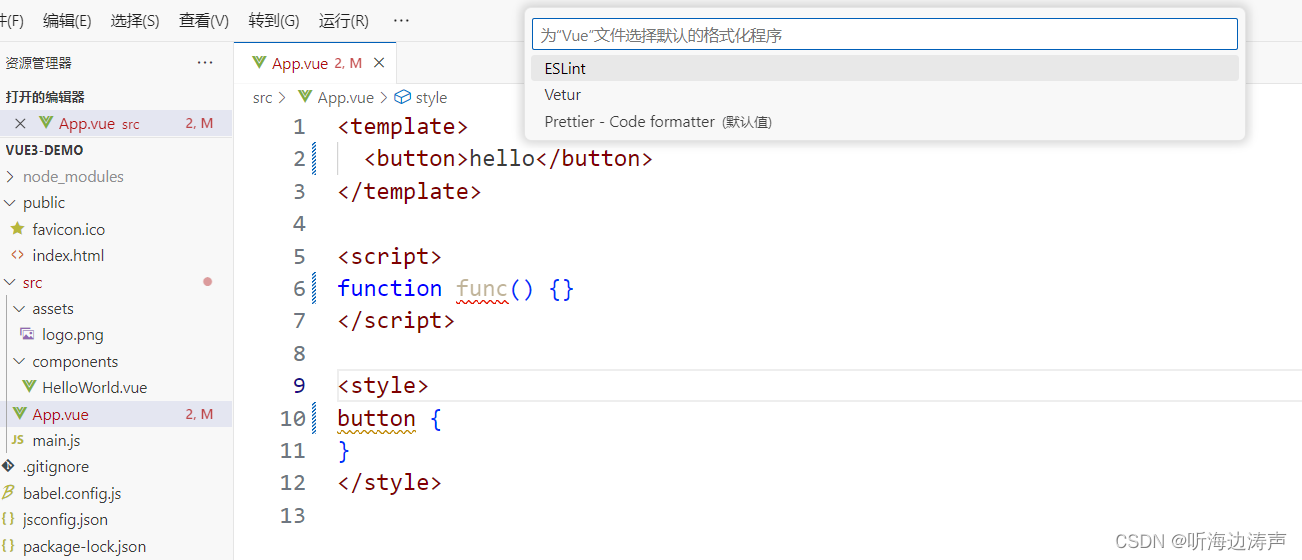
Task: Click the cube icon in breadcrumb style
Action: 402,98
